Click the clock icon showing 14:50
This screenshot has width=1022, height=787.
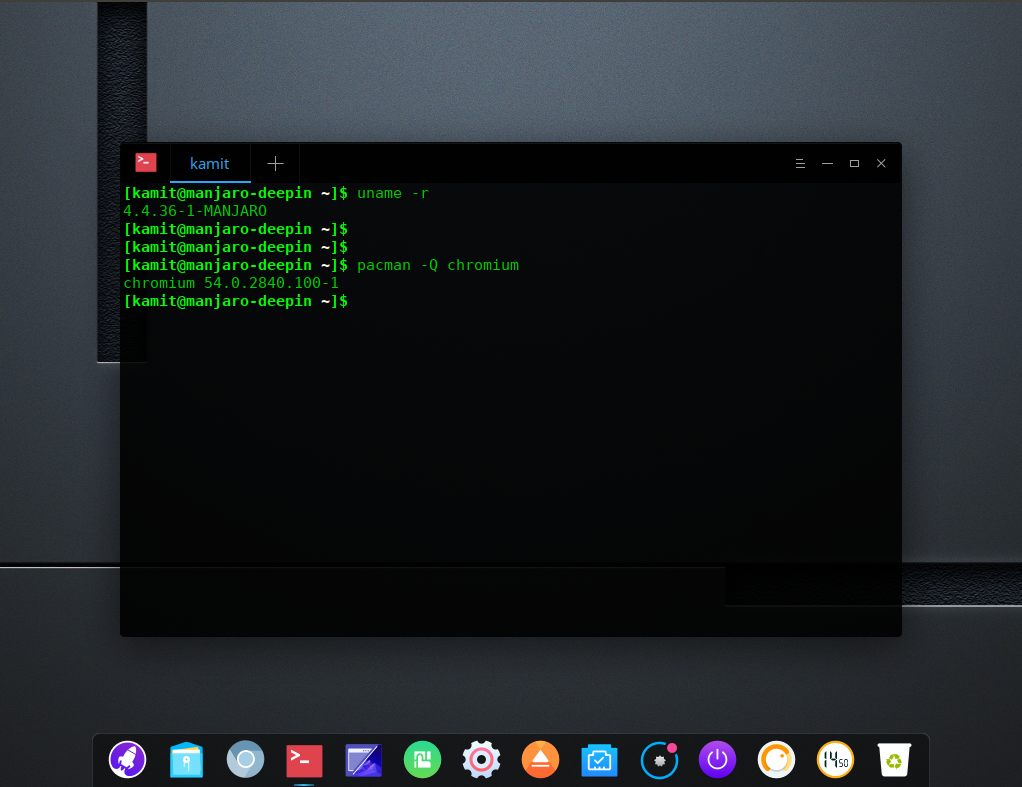tap(834, 760)
